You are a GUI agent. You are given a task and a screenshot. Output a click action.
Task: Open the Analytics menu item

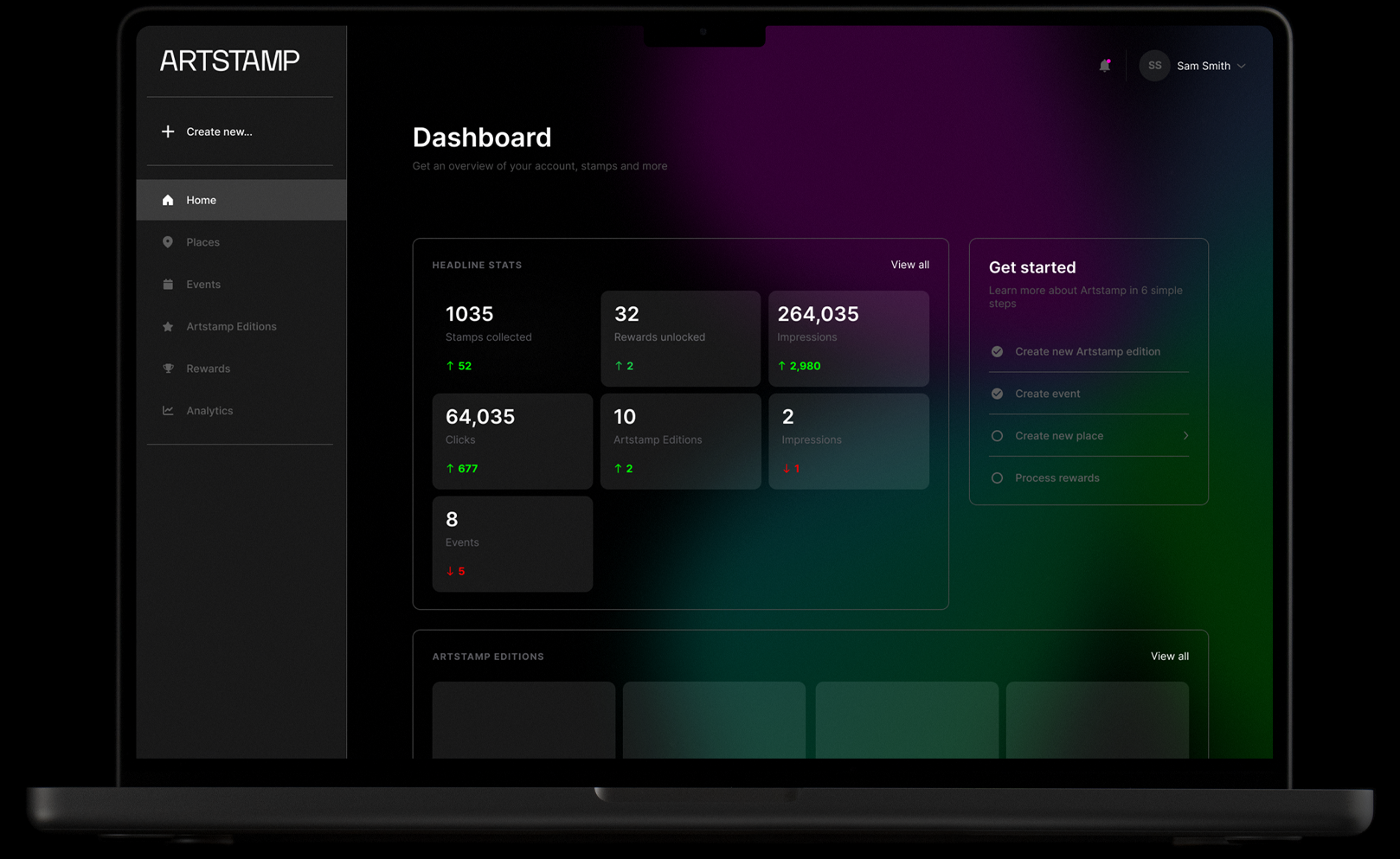click(209, 411)
